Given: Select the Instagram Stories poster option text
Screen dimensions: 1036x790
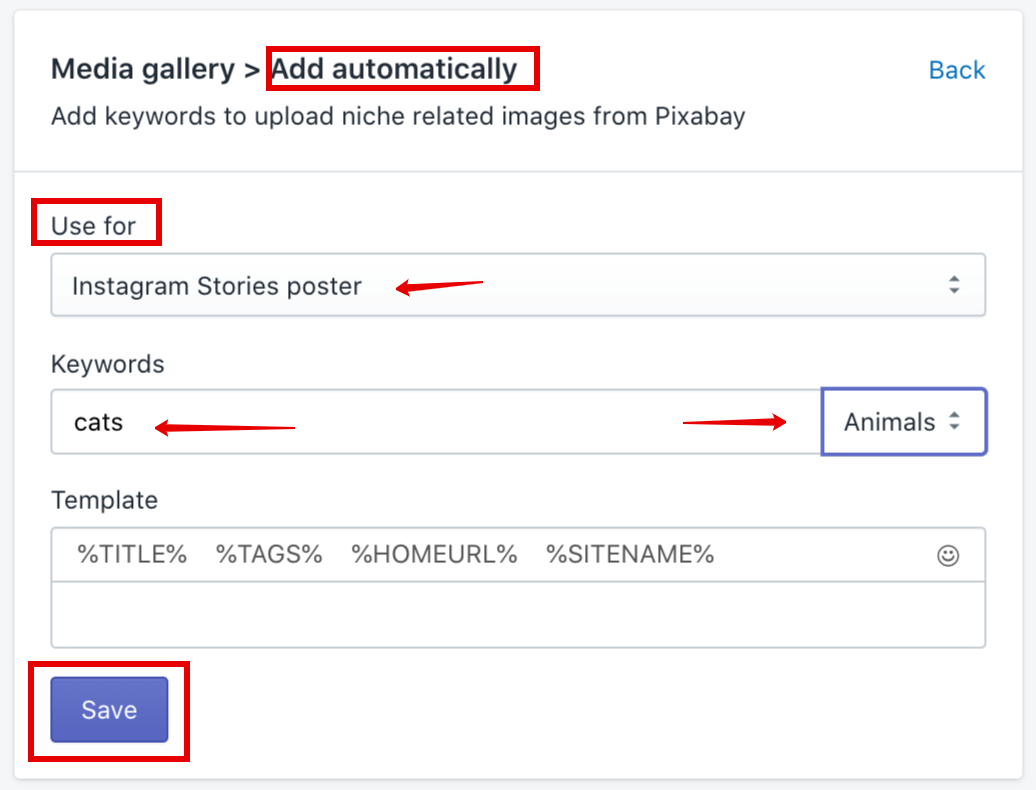Looking at the screenshot, I should click(217, 286).
